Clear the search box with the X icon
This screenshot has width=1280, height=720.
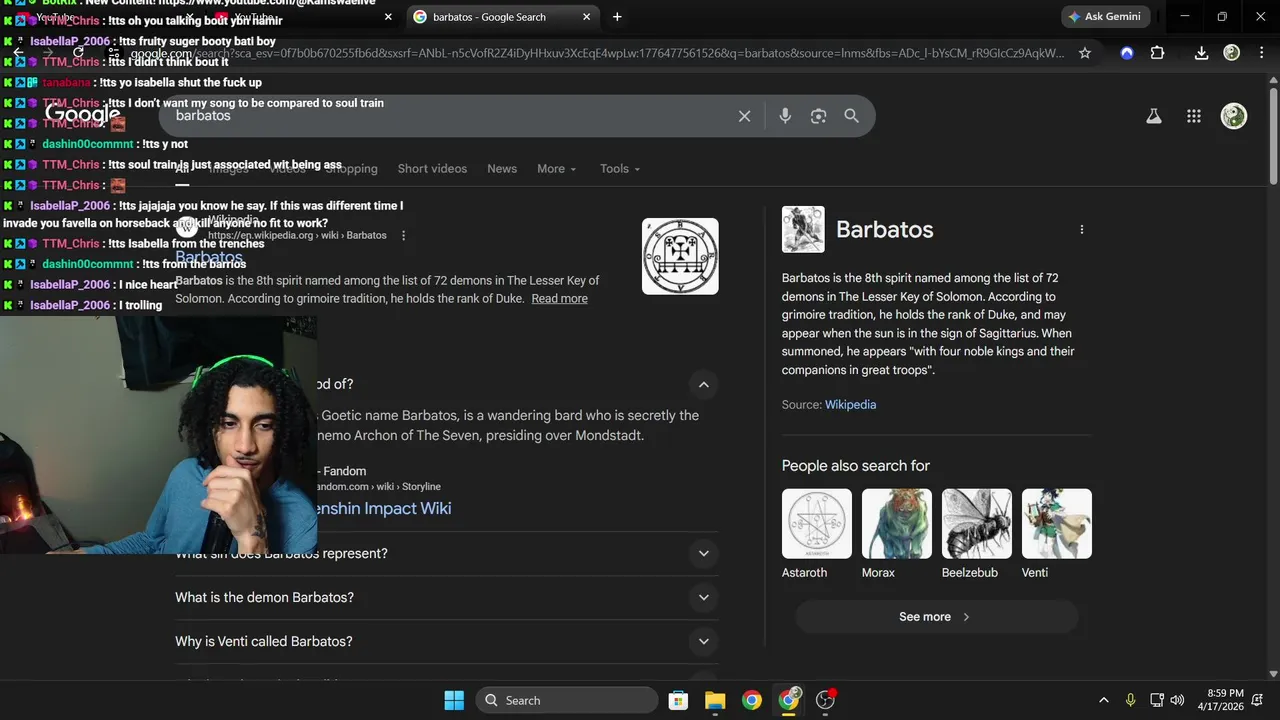[744, 116]
